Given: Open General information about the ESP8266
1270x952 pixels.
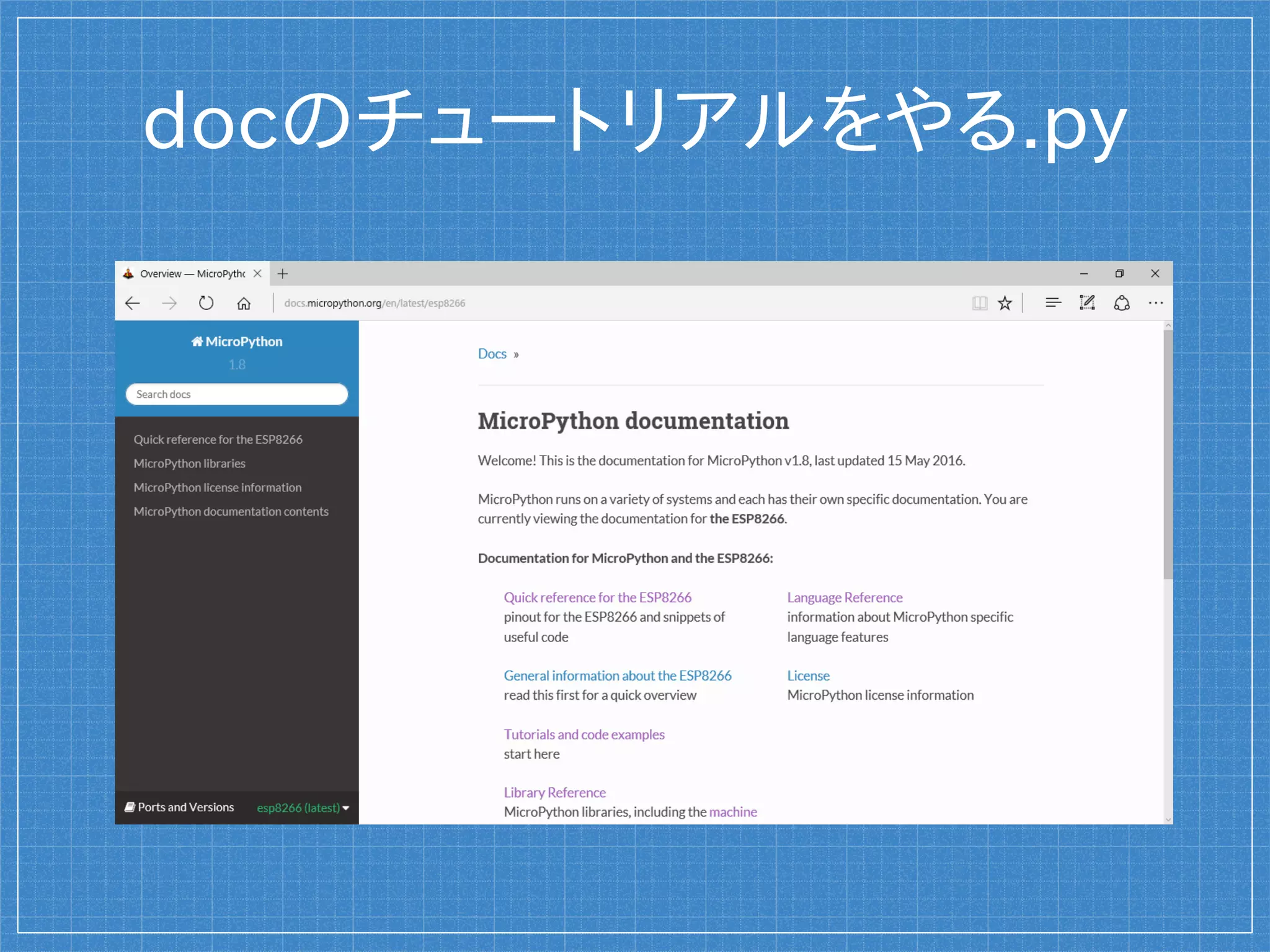Looking at the screenshot, I should pos(618,676).
